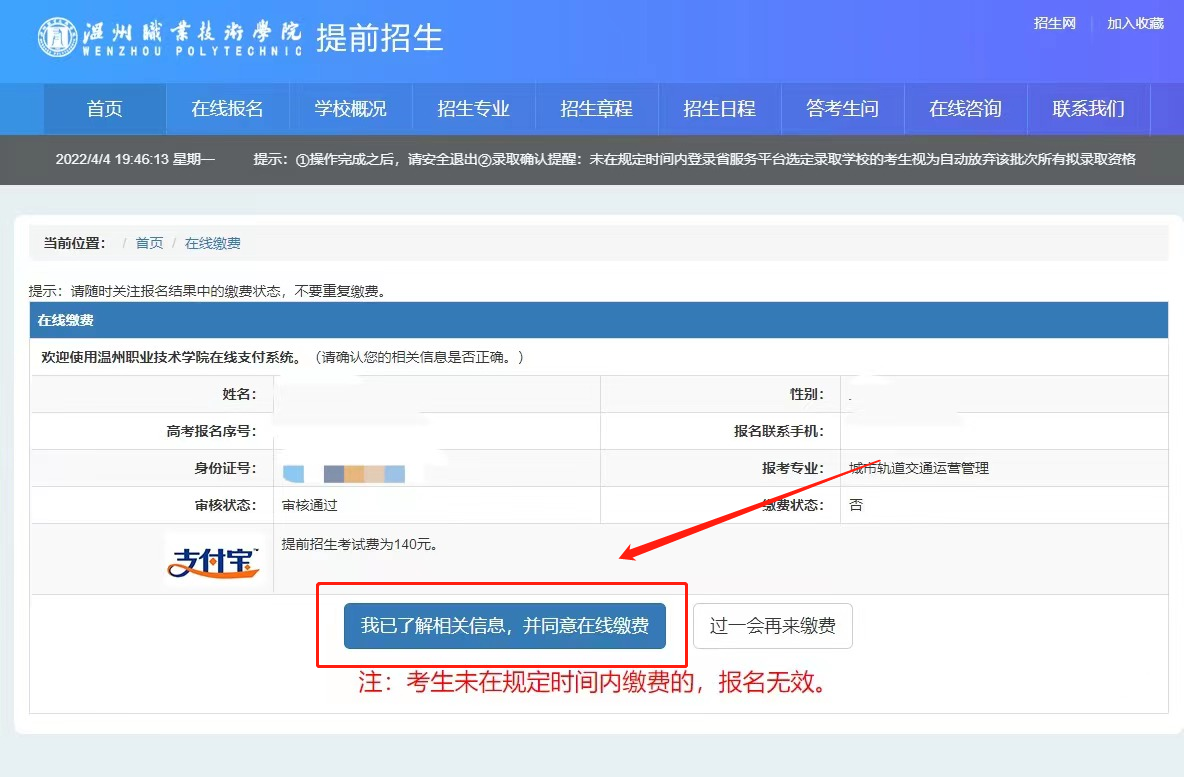Click 加入收藏 link in header
This screenshot has height=777, width=1184.
coord(1135,24)
